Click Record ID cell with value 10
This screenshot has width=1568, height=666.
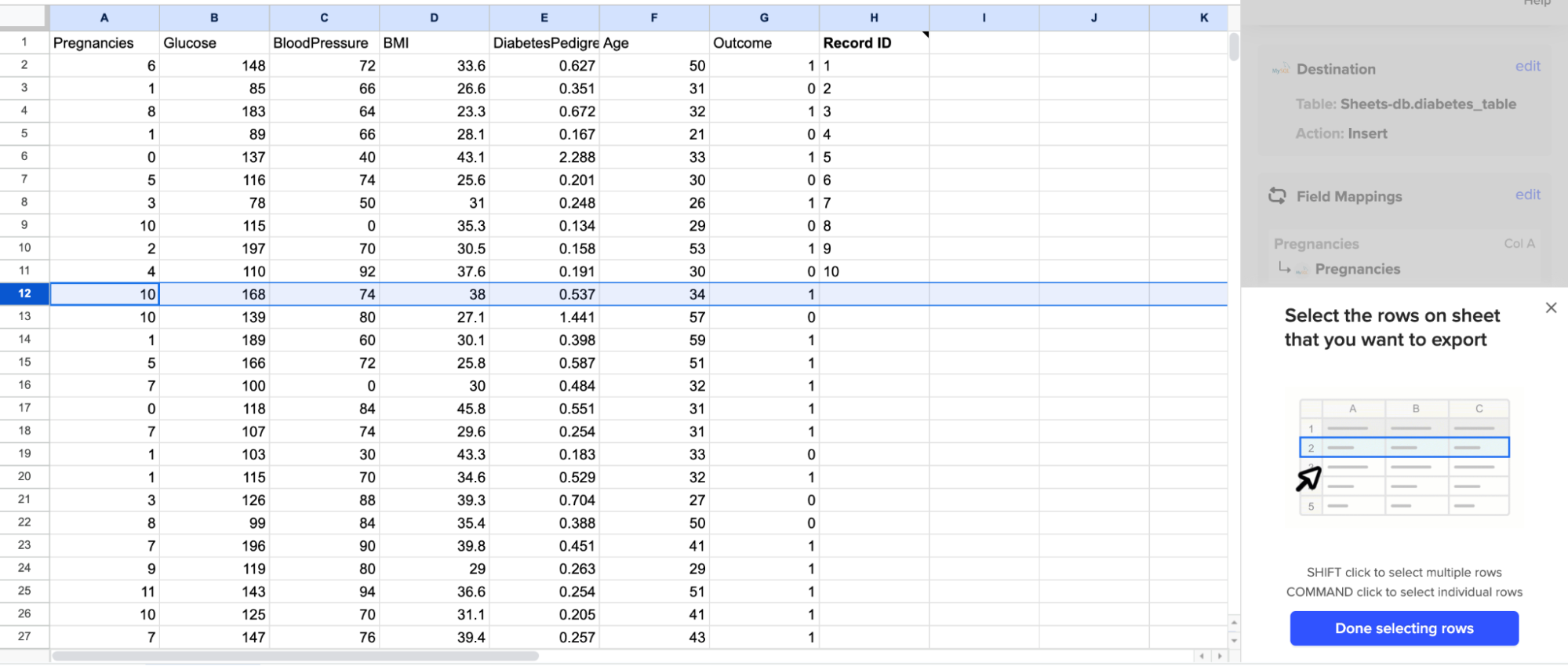click(x=874, y=271)
